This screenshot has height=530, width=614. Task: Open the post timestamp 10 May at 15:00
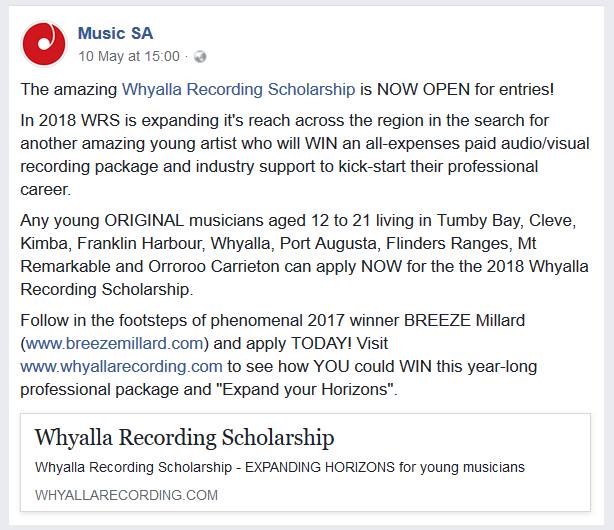pyautogui.click(x=129, y=56)
